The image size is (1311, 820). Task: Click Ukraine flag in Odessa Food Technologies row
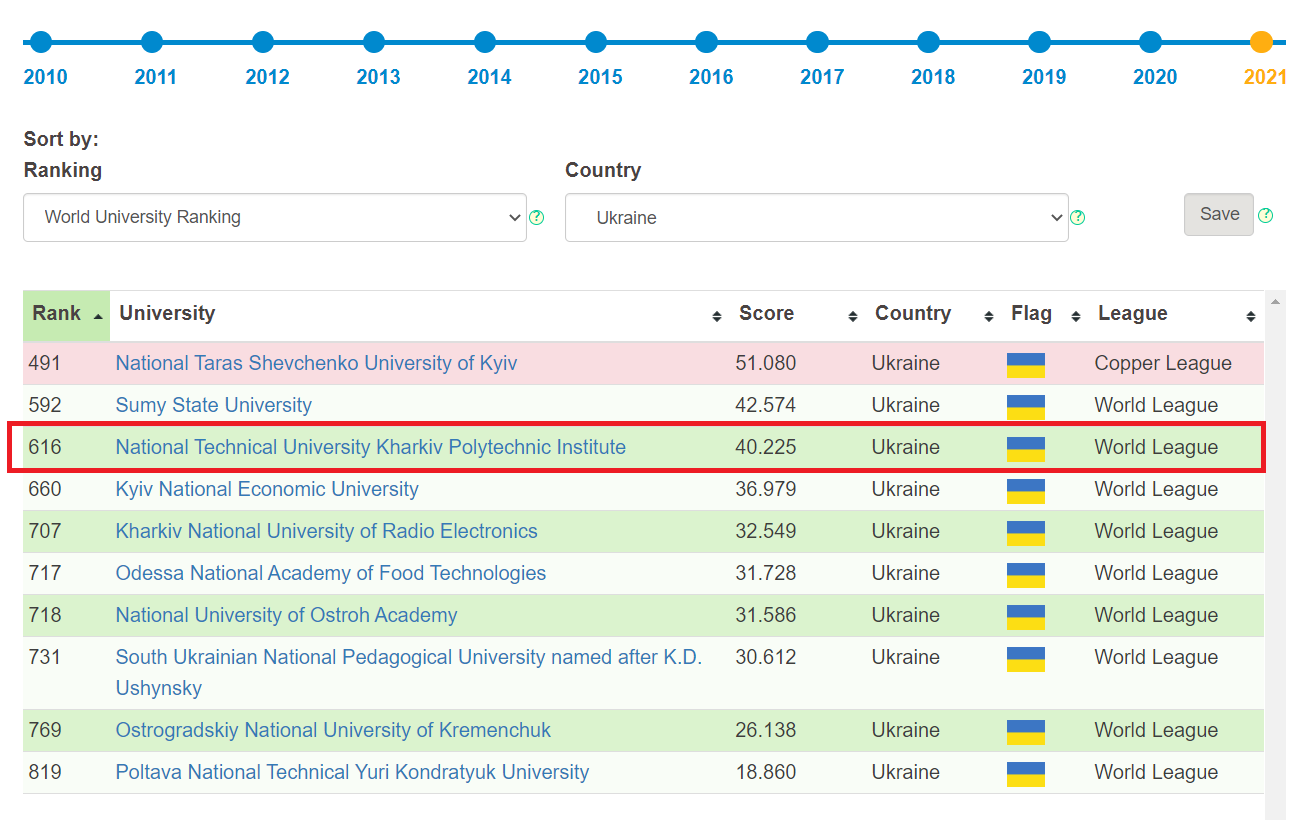click(1026, 575)
